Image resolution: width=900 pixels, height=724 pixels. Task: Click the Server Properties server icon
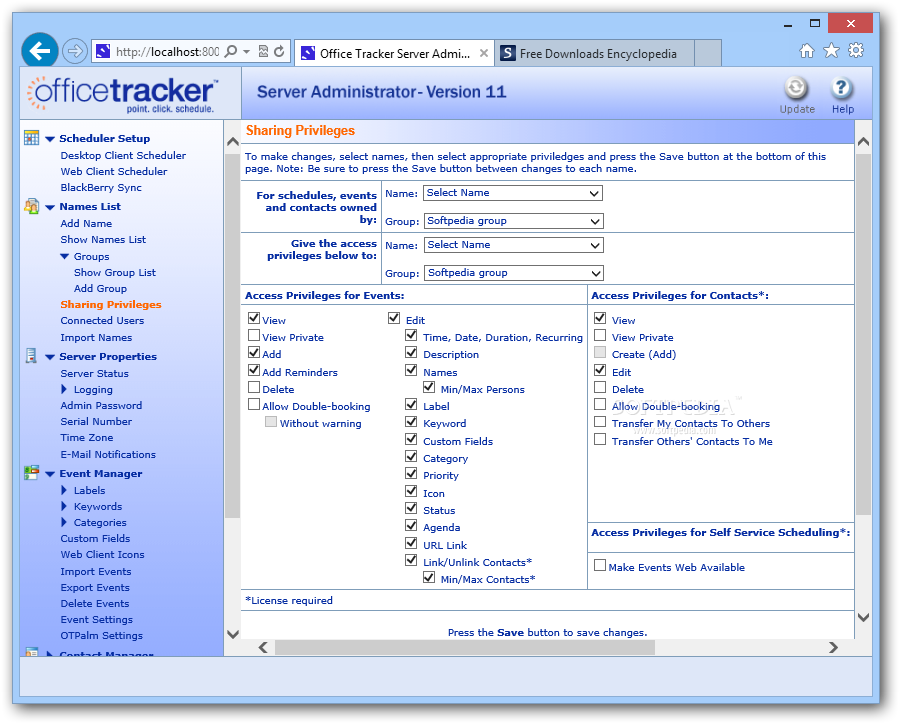click(x=32, y=356)
